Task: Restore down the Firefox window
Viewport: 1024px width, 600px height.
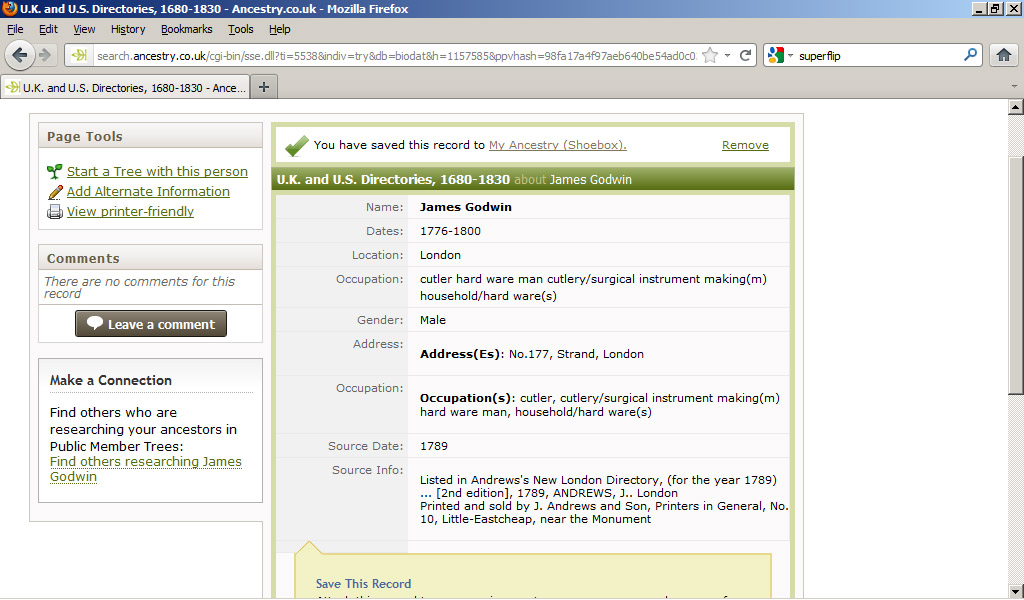Action: click(x=995, y=8)
